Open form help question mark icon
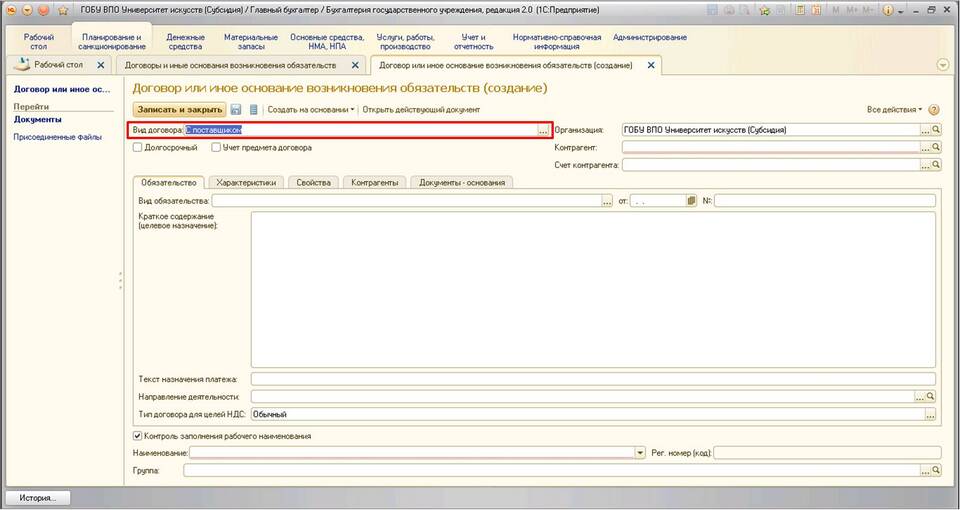Image resolution: width=960 pixels, height=510 pixels. pos(934,110)
